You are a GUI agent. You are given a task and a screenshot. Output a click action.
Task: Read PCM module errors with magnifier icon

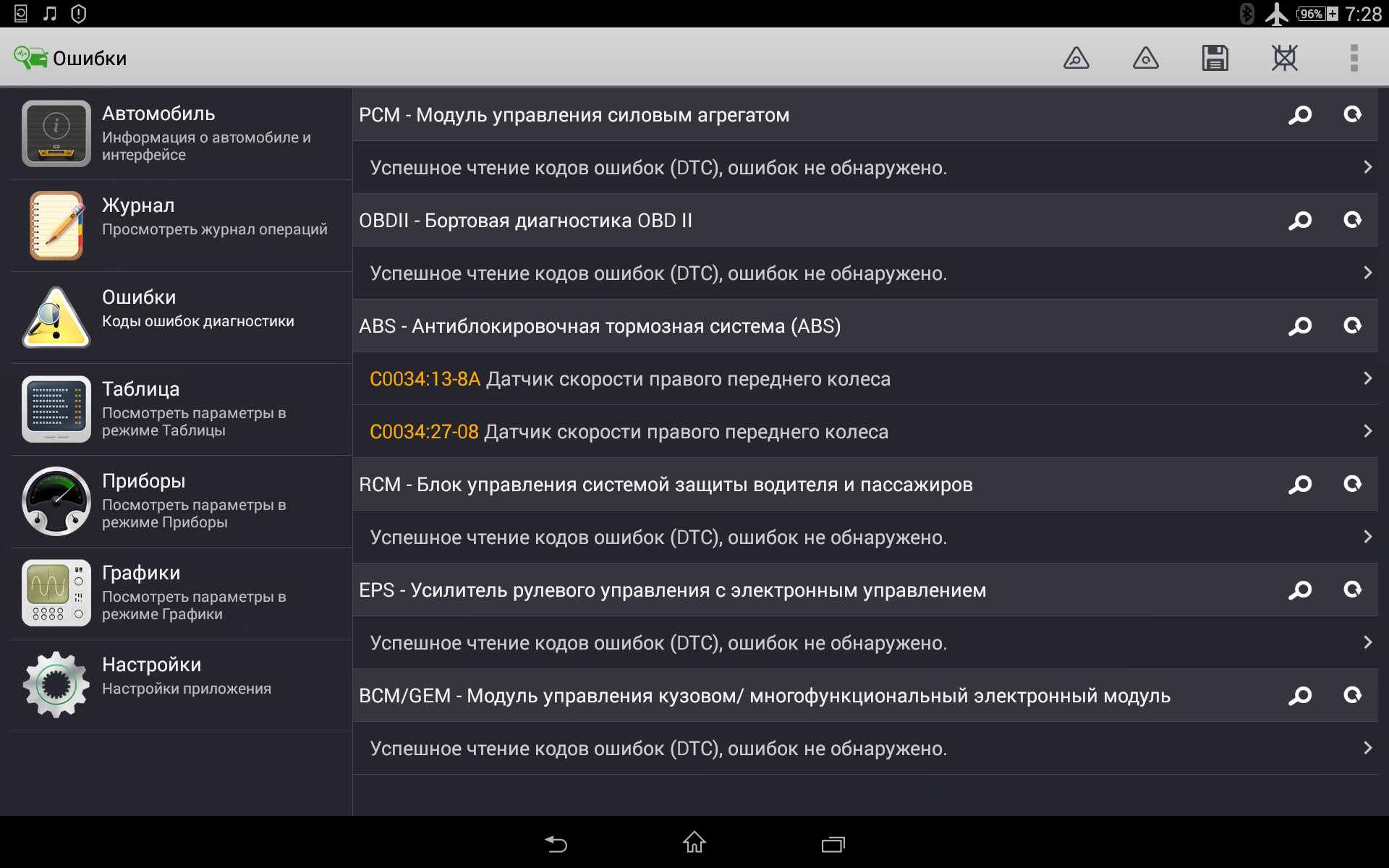[x=1300, y=115]
